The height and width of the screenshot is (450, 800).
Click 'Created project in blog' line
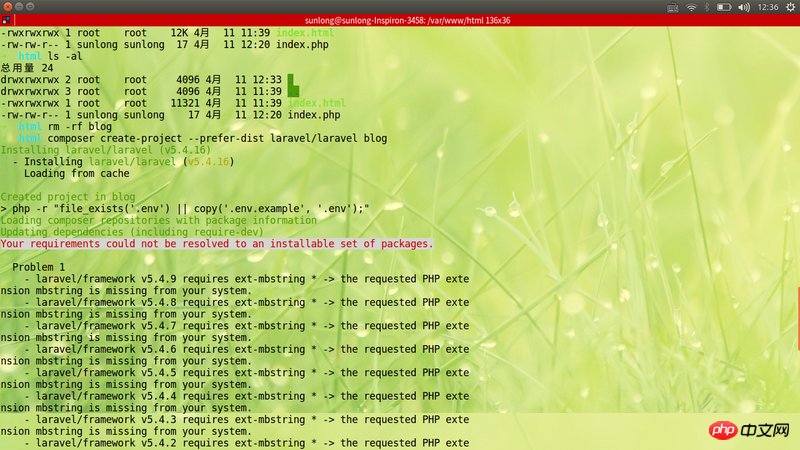(68, 197)
